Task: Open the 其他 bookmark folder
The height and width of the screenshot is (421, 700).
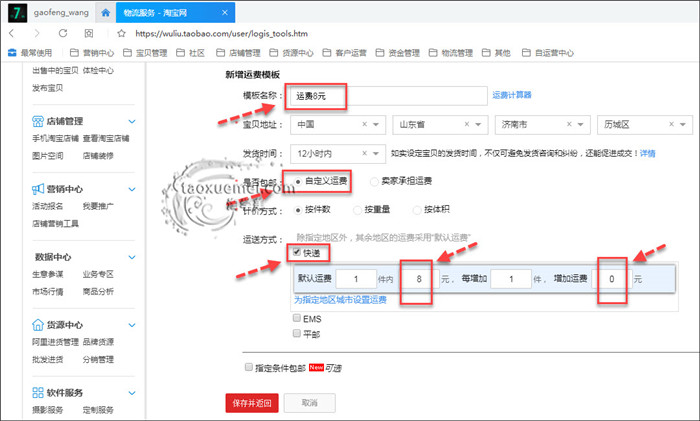Action: pos(496,53)
